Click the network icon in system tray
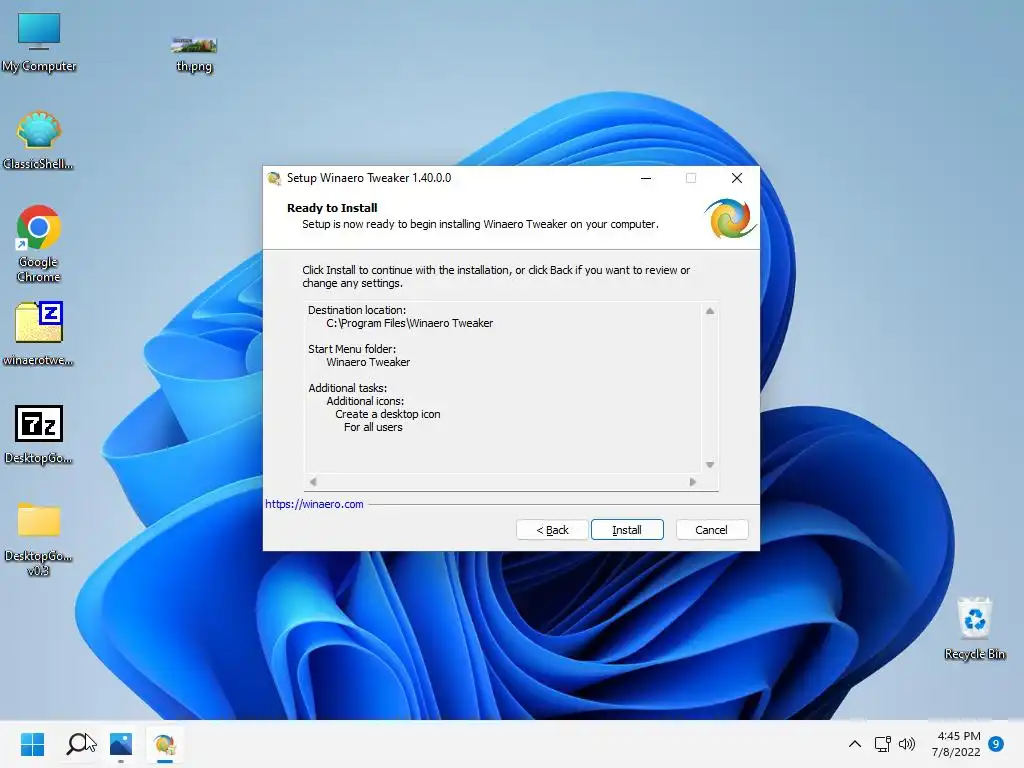1024x768 pixels. tap(882, 744)
